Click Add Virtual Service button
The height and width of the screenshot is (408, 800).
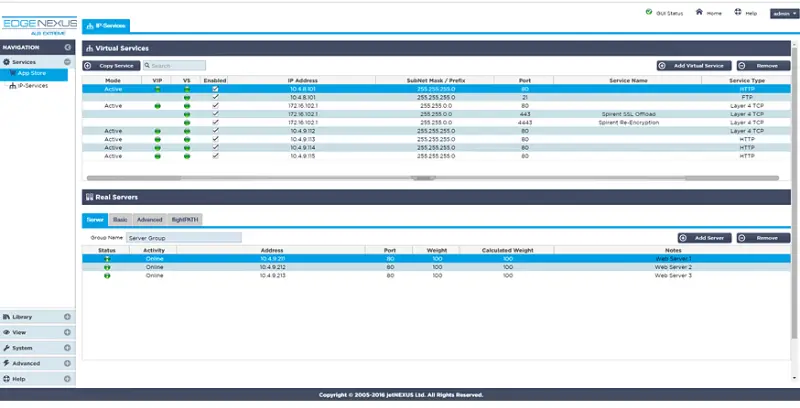(x=694, y=66)
